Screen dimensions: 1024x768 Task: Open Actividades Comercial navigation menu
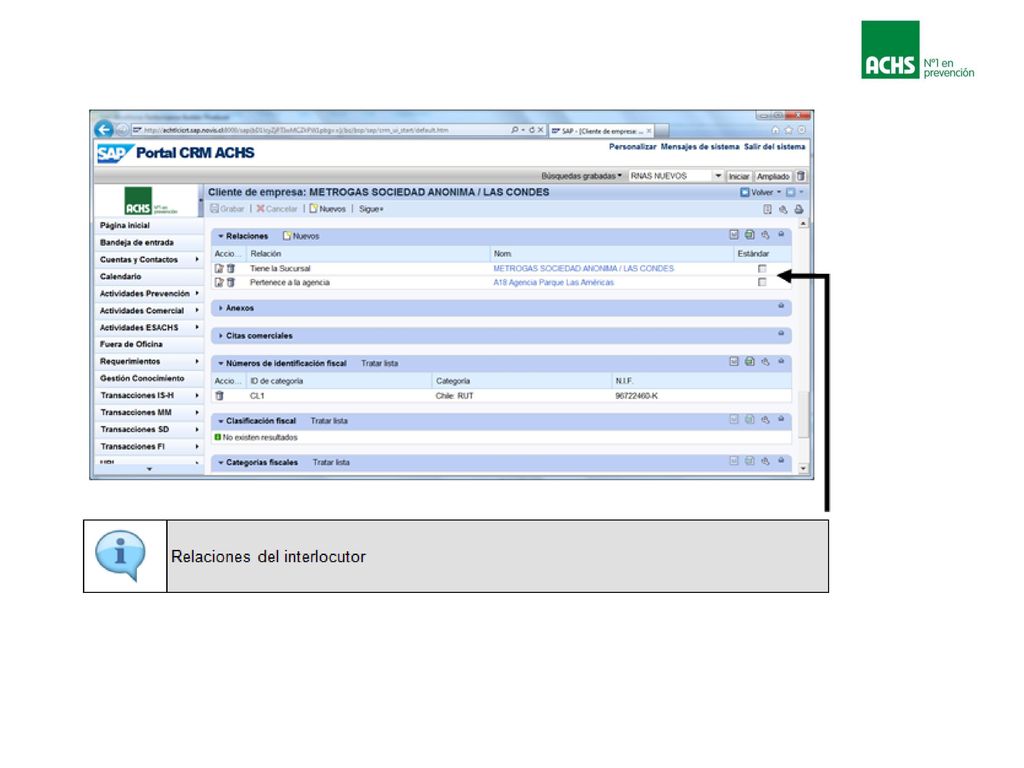[x=149, y=311]
